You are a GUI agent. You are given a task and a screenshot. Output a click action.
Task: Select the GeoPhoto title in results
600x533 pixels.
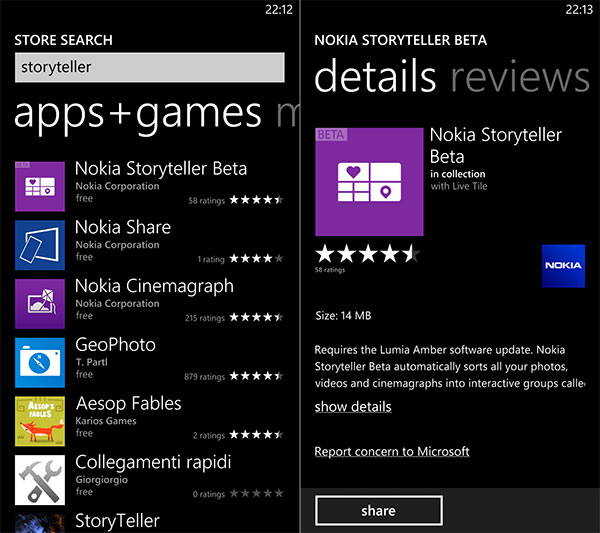point(116,345)
